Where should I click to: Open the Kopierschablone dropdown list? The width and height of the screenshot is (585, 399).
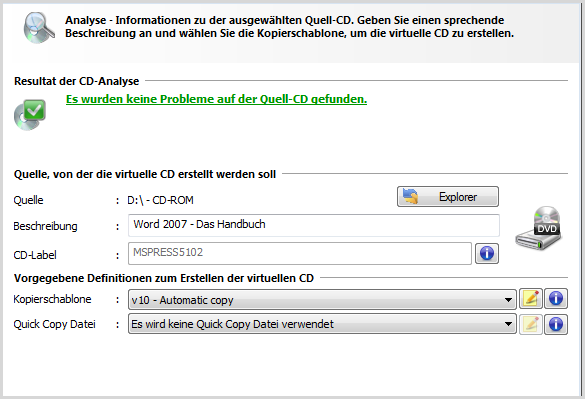(x=322, y=299)
